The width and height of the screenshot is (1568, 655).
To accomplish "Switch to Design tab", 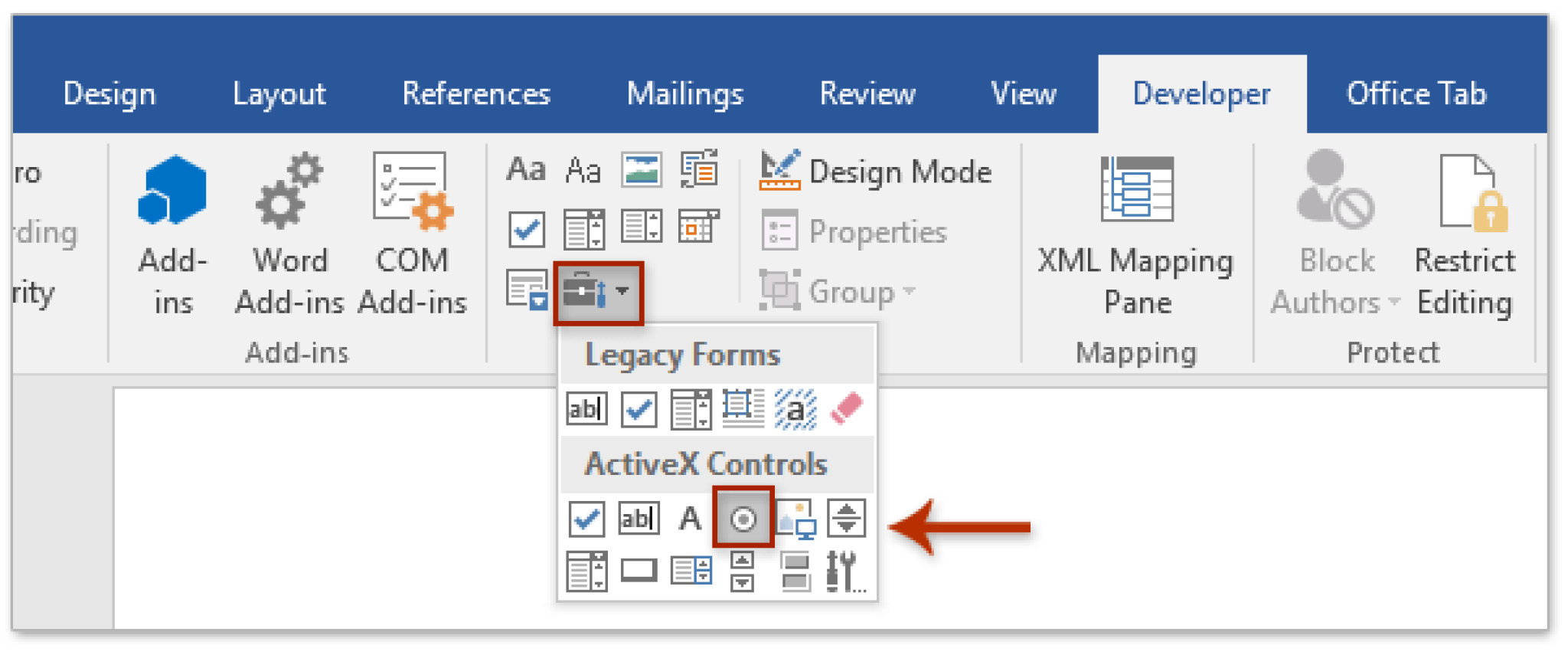I will (x=109, y=94).
